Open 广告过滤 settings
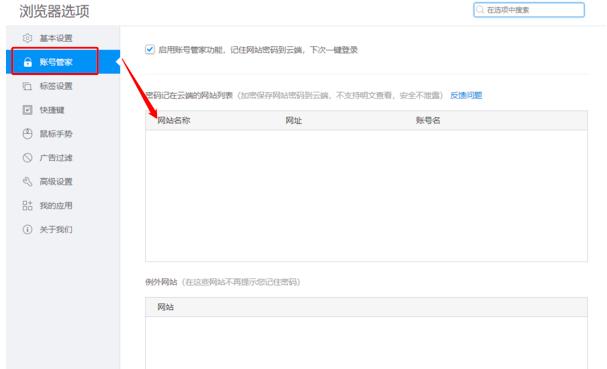Image resolution: width=607 pixels, height=369 pixels. click(x=63, y=158)
